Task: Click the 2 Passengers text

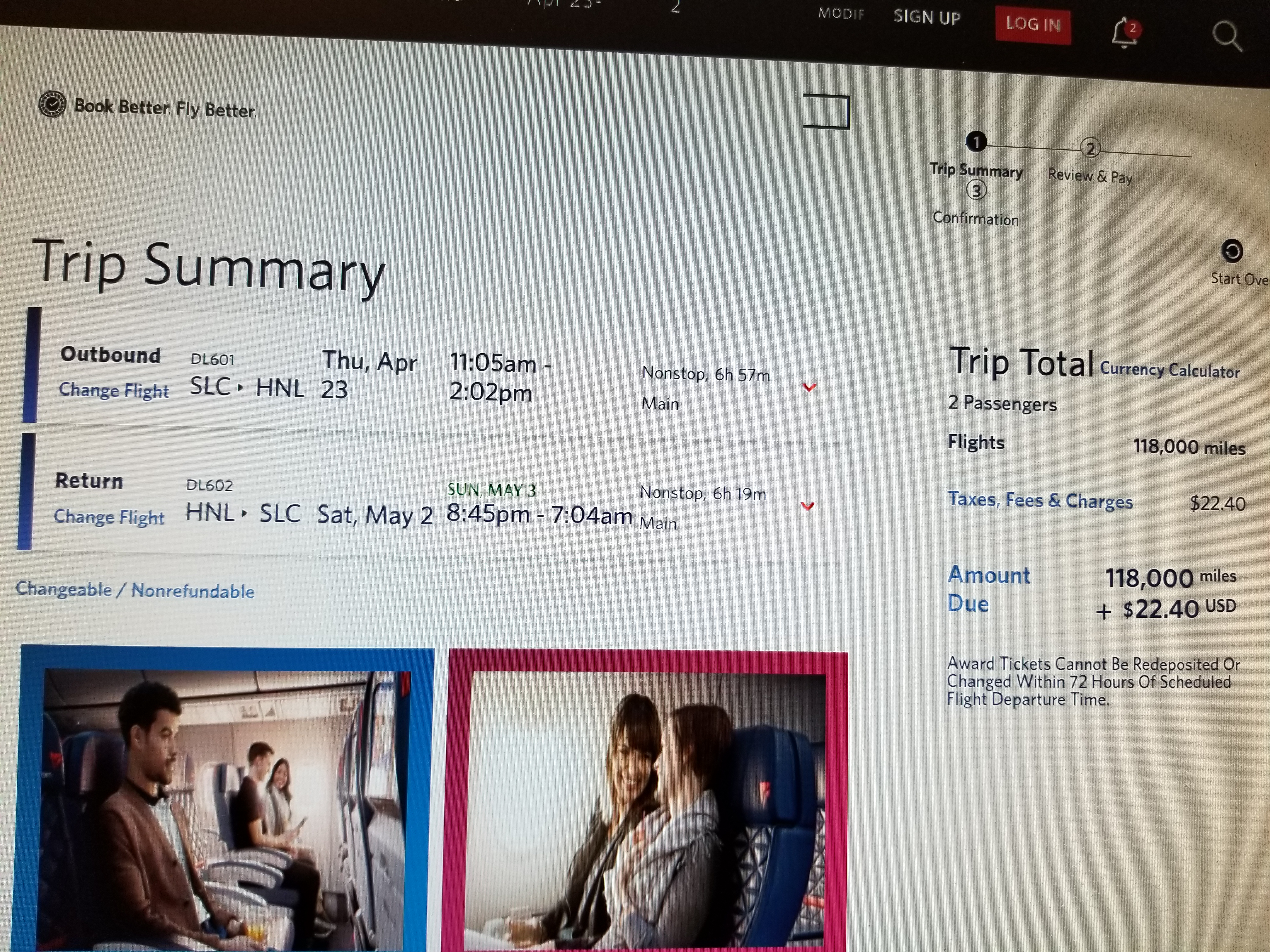Action: 1002,403
